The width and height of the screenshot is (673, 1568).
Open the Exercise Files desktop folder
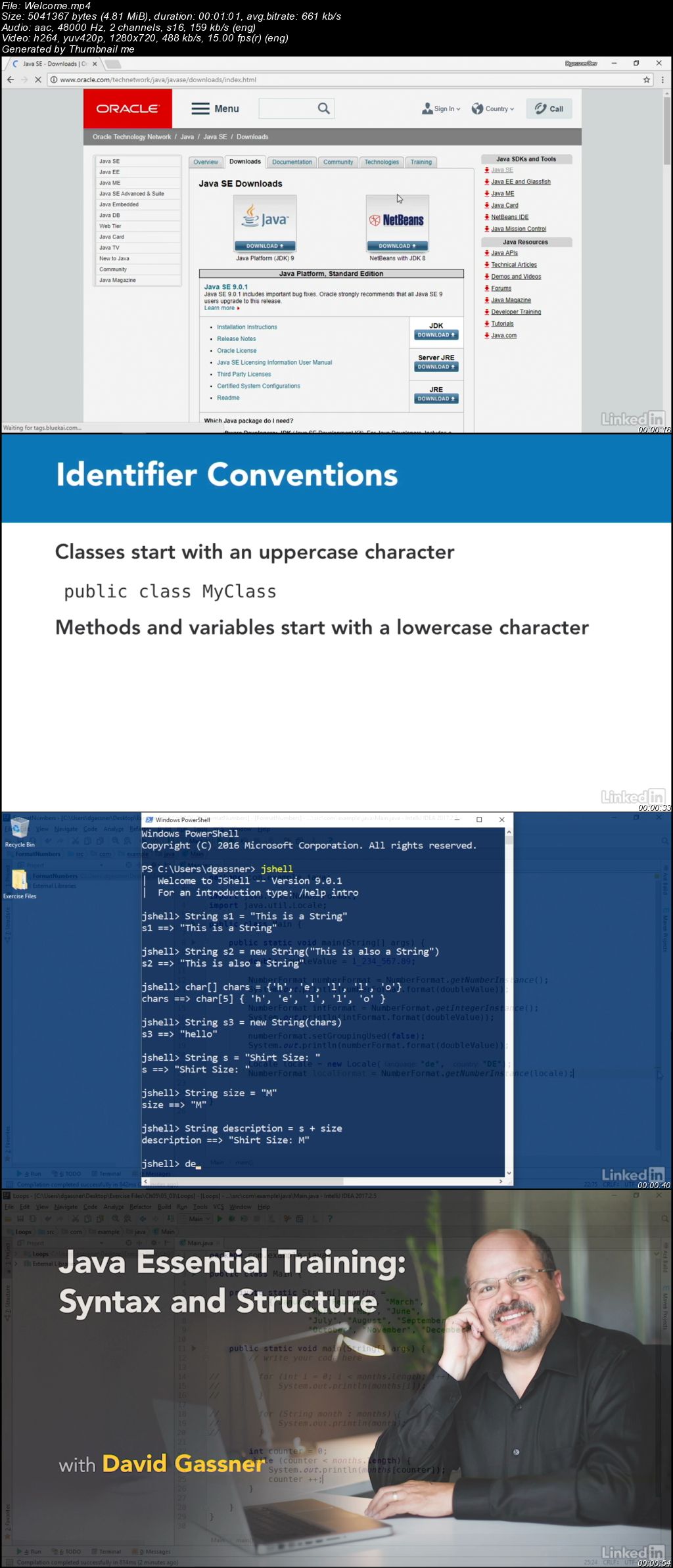(20, 883)
